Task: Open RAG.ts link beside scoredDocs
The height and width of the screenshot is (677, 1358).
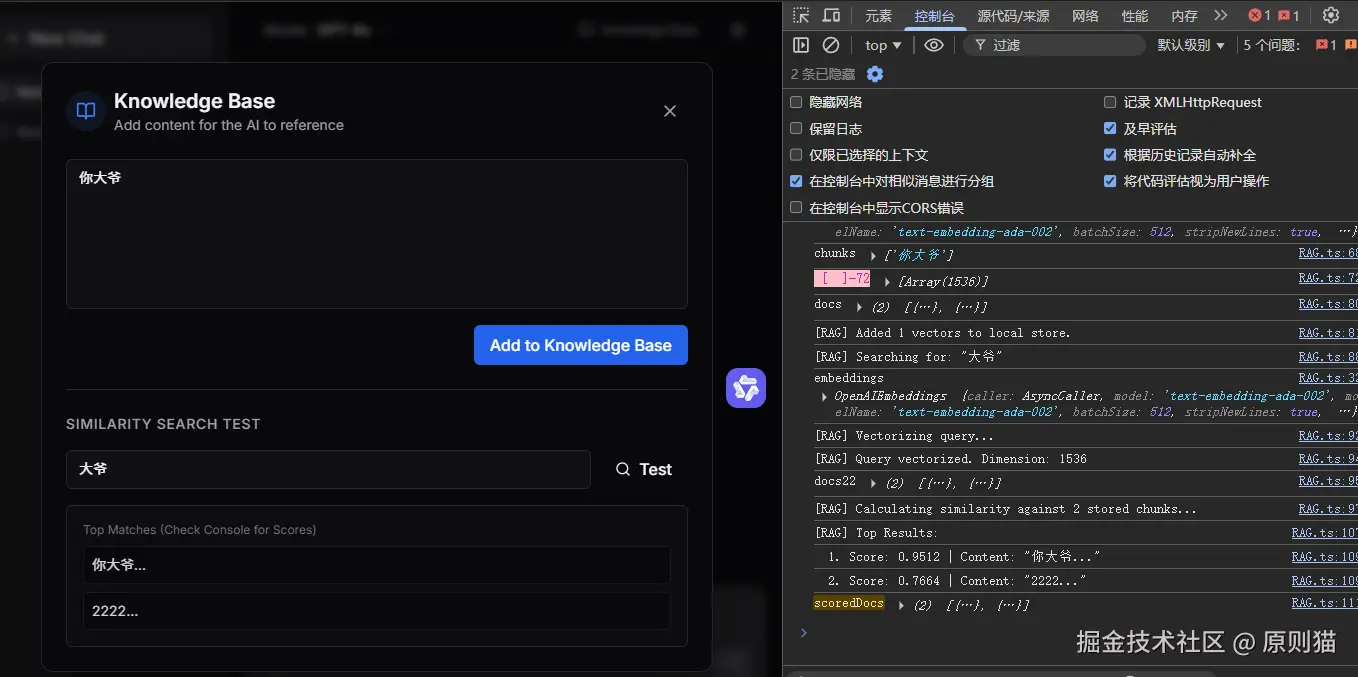Action: (x=1324, y=603)
